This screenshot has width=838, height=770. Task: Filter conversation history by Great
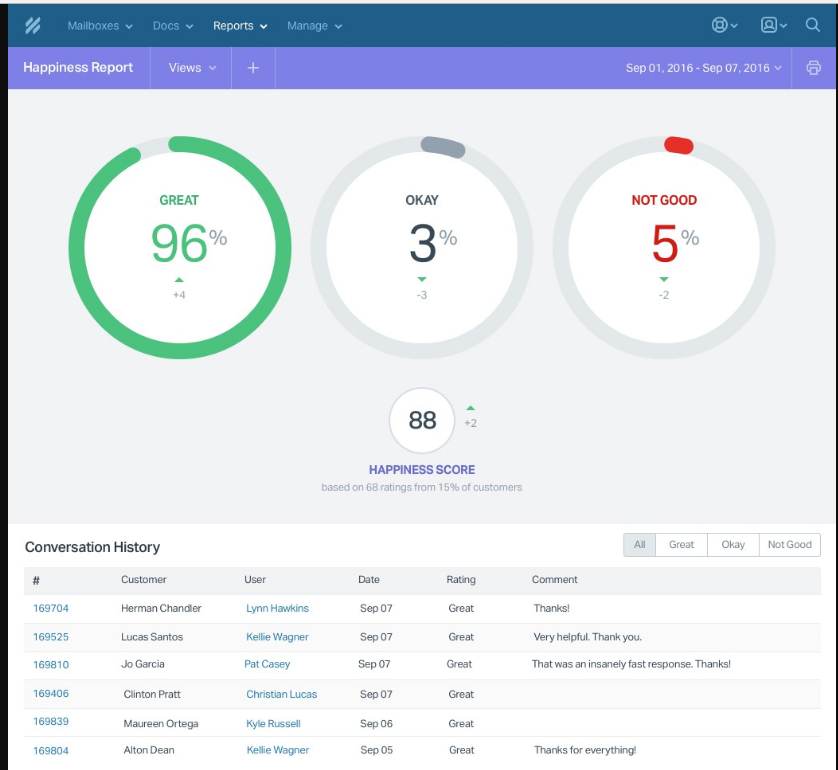click(681, 545)
